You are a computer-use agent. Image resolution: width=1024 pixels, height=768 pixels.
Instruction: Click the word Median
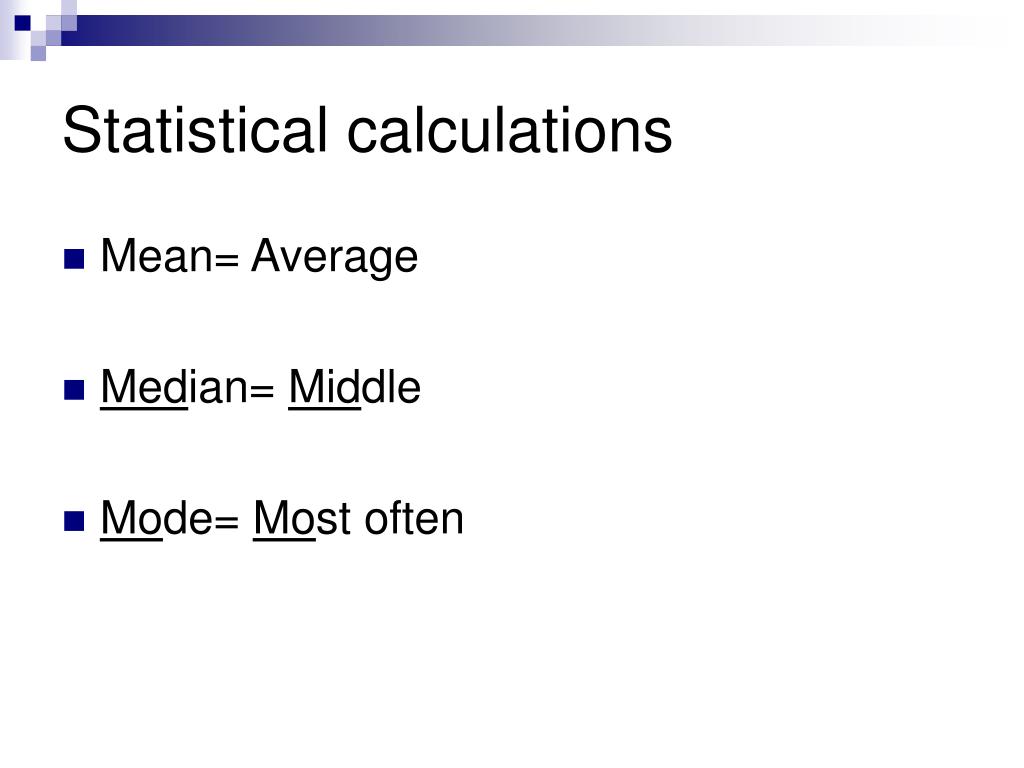tap(174, 387)
